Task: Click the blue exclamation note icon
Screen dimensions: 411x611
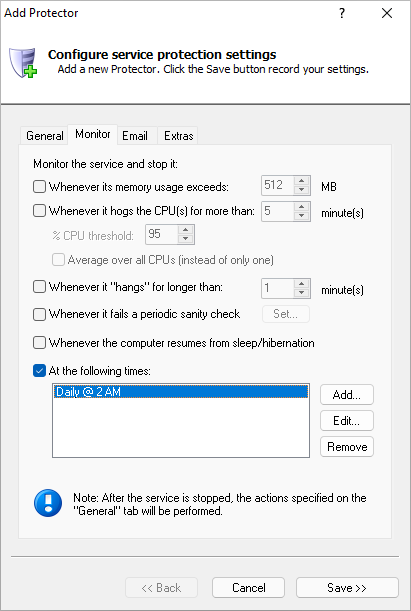Action: 48,503
